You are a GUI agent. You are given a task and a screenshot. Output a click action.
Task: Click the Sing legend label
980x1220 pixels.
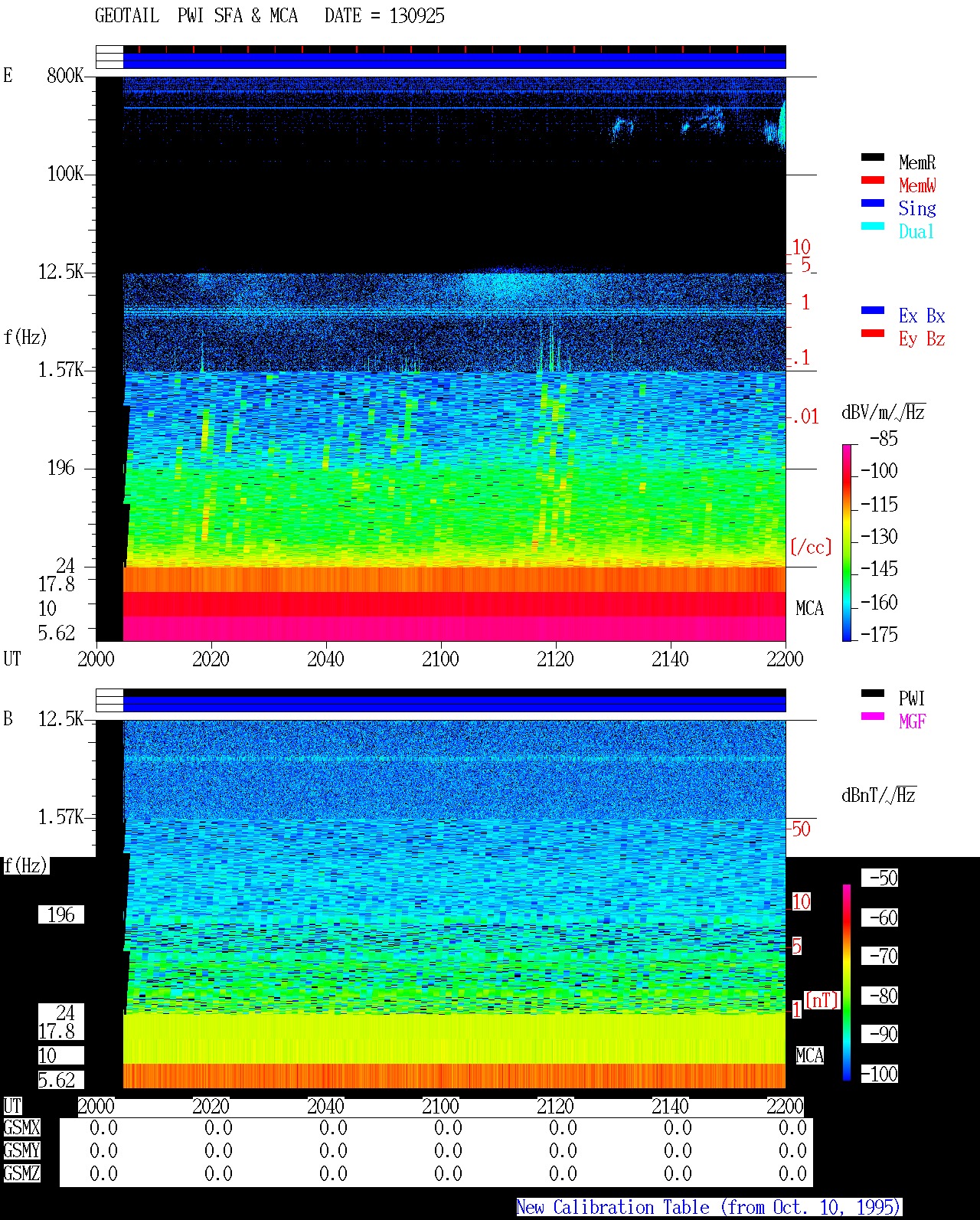[x=917, y=208]
